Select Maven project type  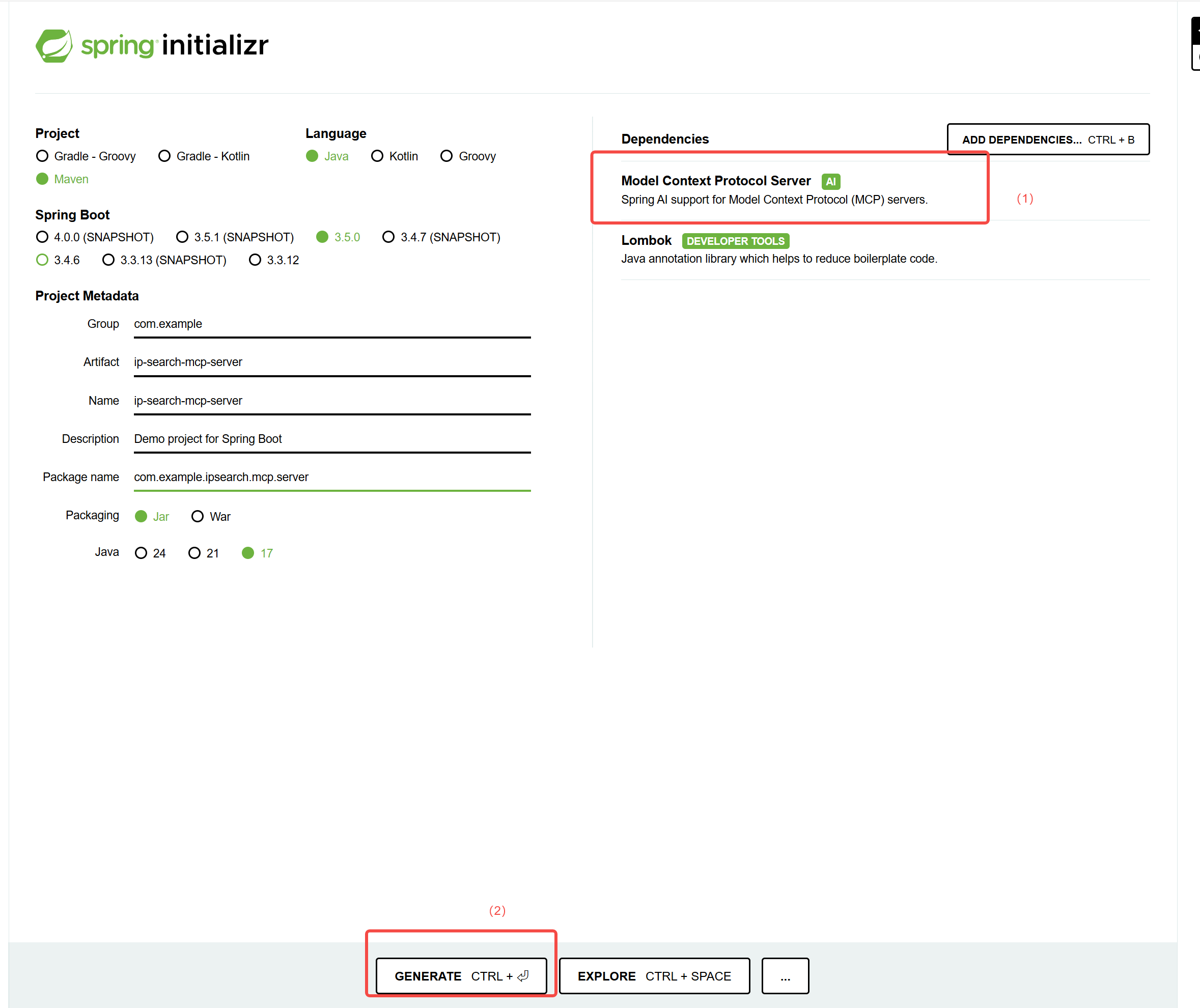coord(62,179)
